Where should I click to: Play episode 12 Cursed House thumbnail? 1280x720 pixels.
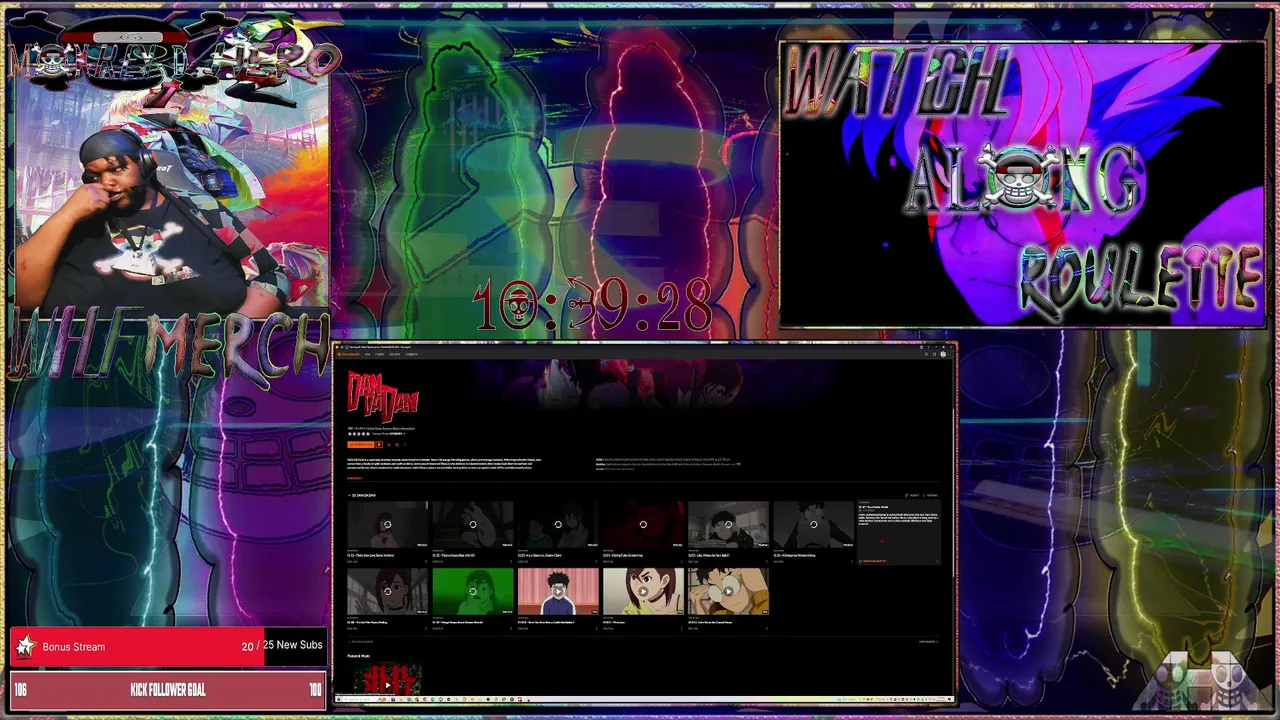[x=728, y=591]
